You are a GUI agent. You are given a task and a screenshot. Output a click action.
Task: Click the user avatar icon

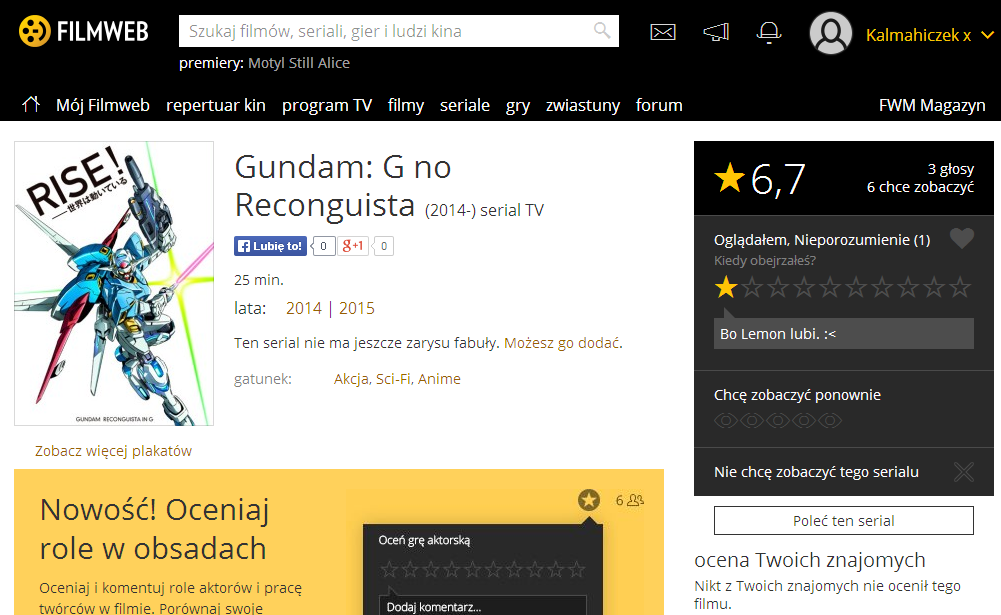click(831, 33)
